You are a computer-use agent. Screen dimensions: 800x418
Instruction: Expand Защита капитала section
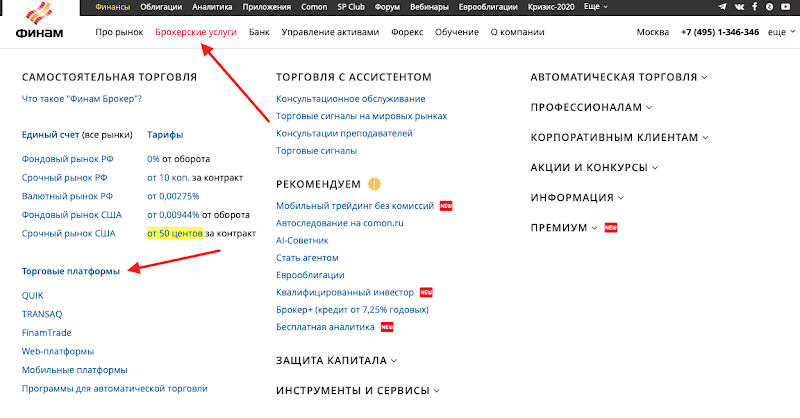point(336,360)
